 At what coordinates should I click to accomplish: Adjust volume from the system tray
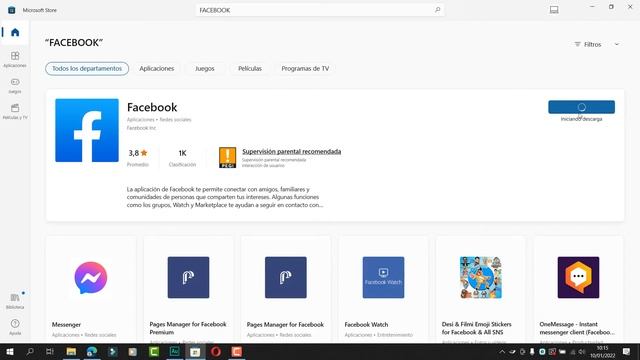coord(582,352)
